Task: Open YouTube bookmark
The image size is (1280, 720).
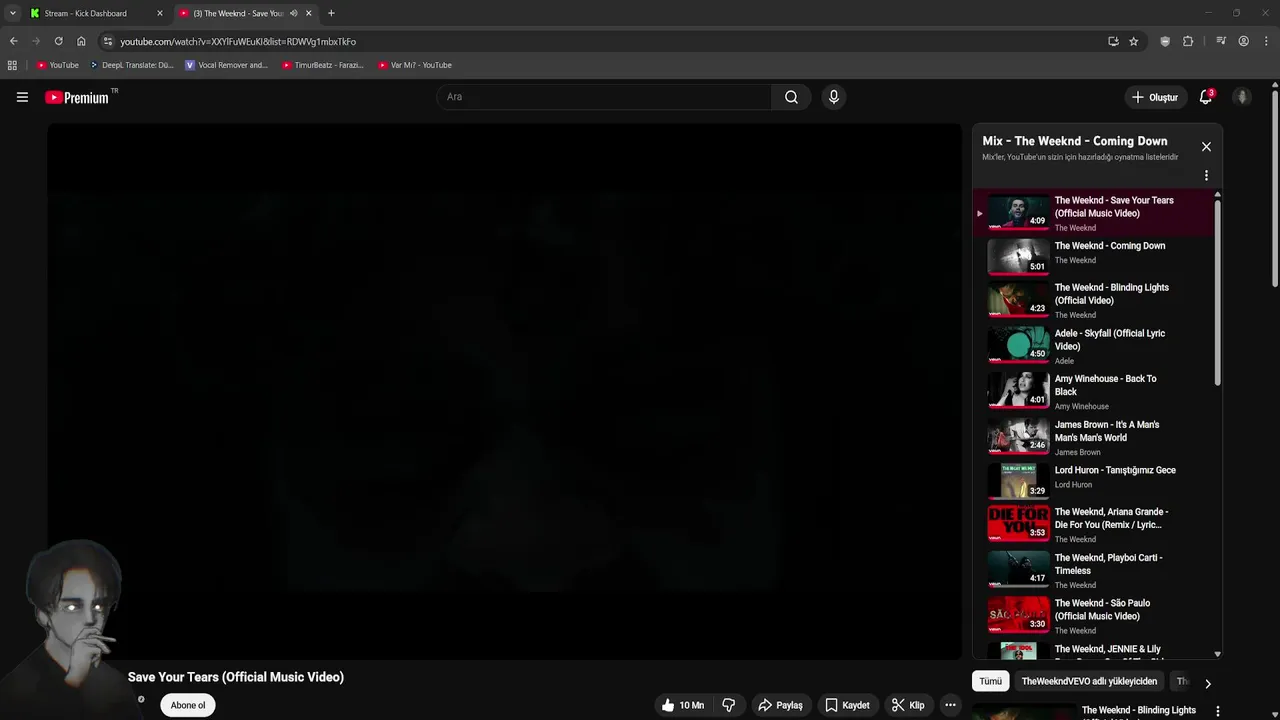Action: coord(58,65)
